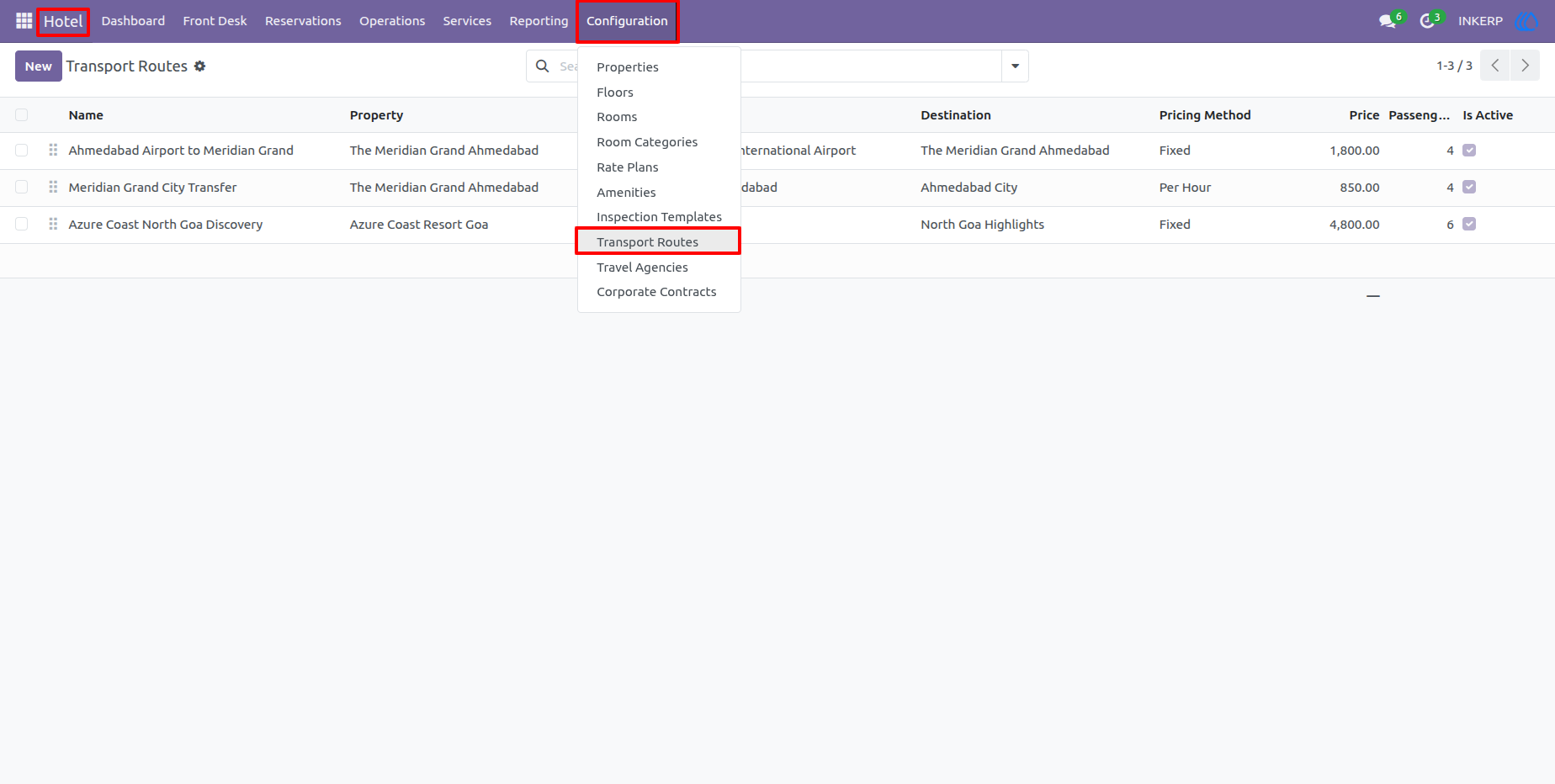
Task: Tick checkbox for Azure Coast North Goa Discovery
Action: click(x=22, y=225)
